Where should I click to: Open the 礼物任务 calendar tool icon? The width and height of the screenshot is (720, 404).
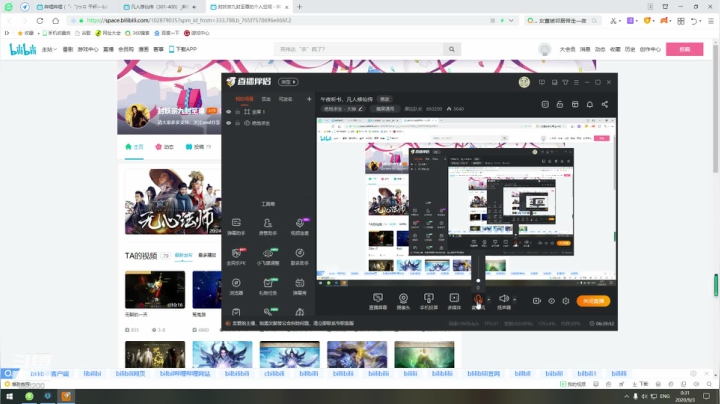click(x=268, y=286)
